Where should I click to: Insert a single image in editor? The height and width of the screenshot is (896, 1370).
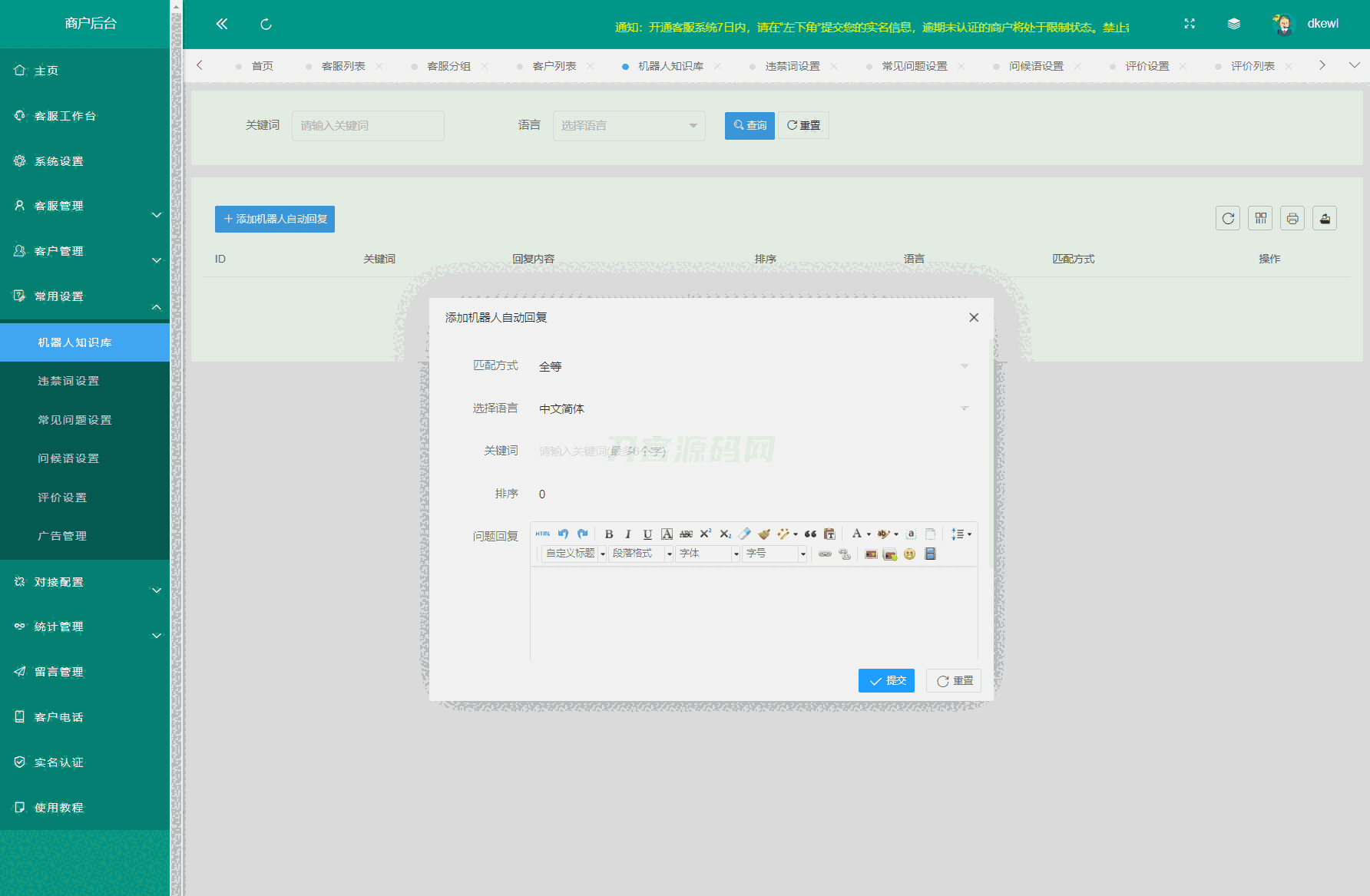871,554
